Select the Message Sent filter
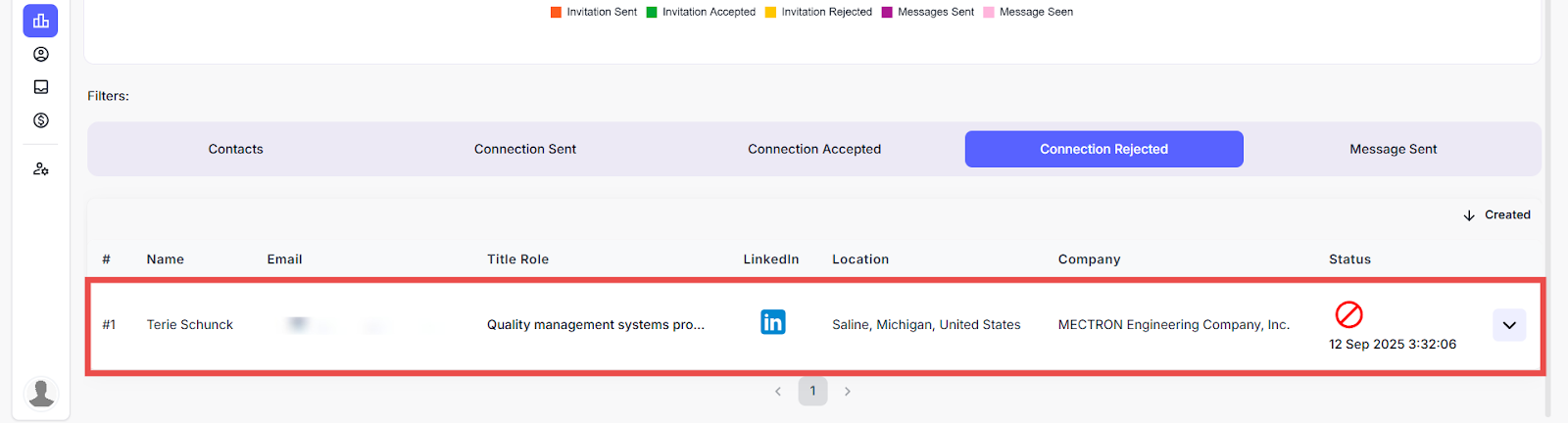The width and height of the screenshot is (1568, 423). 1393,149
